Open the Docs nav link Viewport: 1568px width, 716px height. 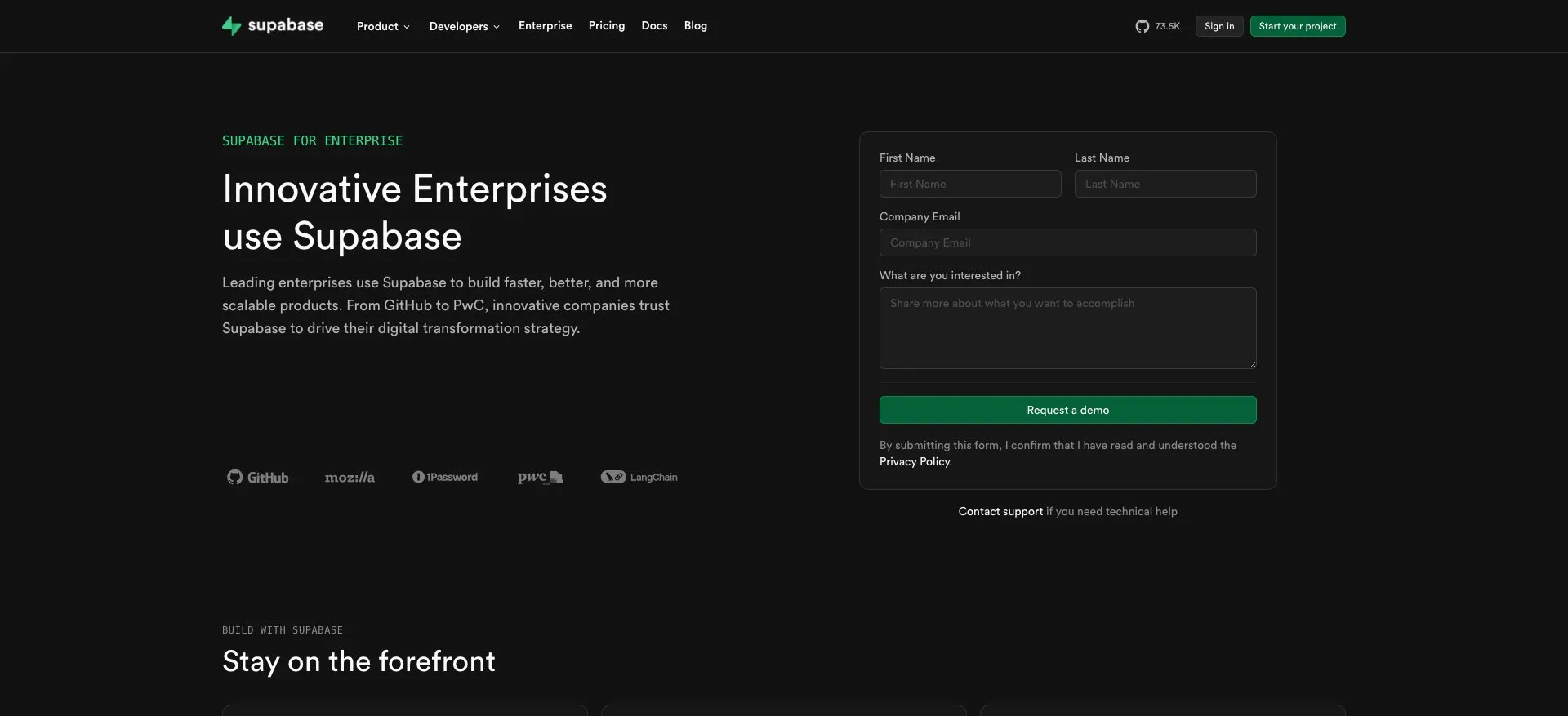[x=654, y=25]
